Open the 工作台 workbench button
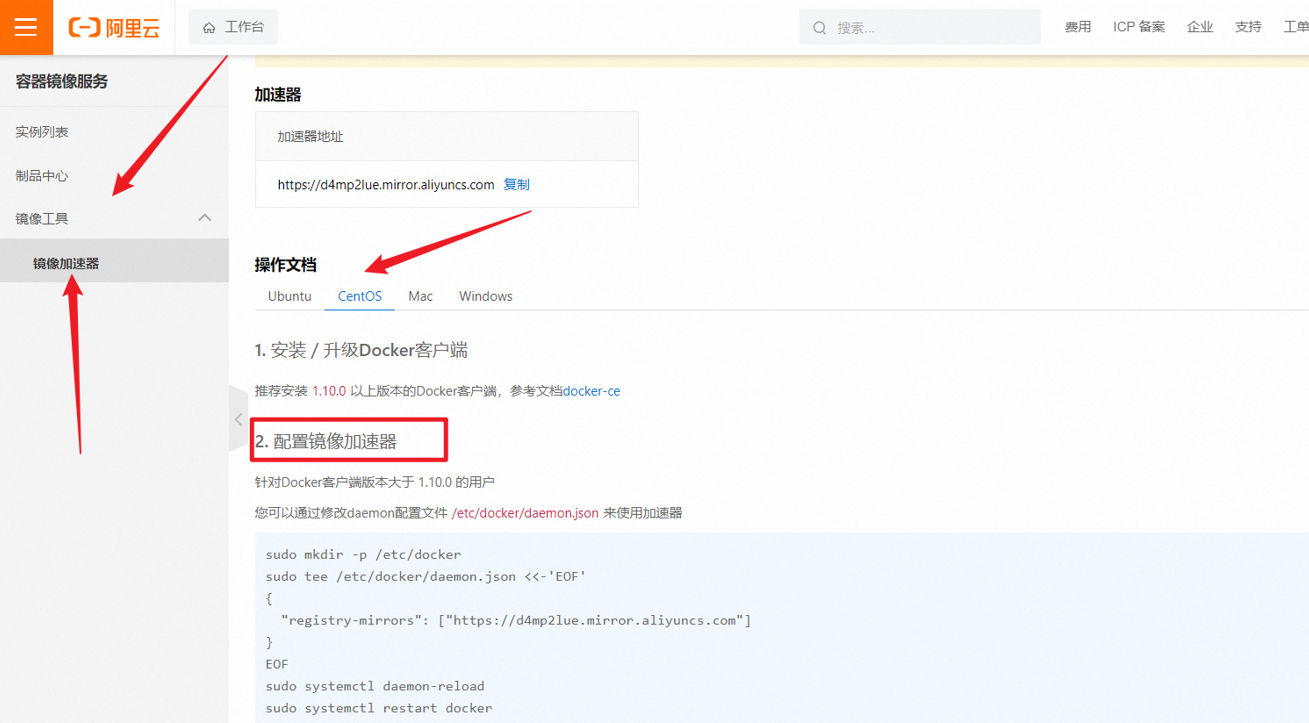The width and height of the screenshot is (1309, 723). click(x=233, y=27)
